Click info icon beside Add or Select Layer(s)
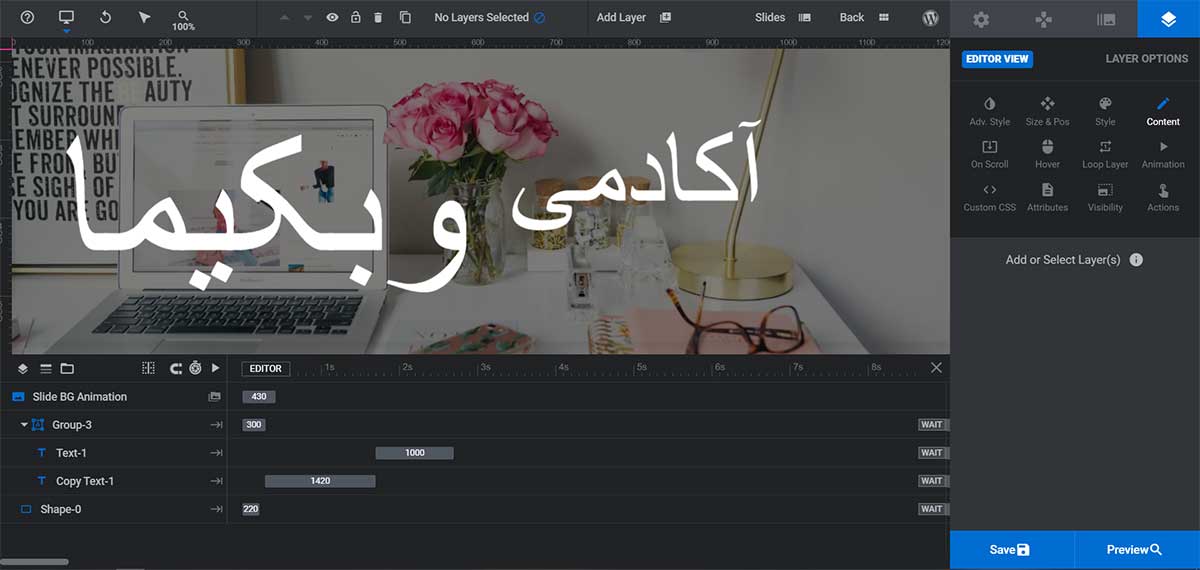Screen dimensions: 1200x570 coord(1136,260)
